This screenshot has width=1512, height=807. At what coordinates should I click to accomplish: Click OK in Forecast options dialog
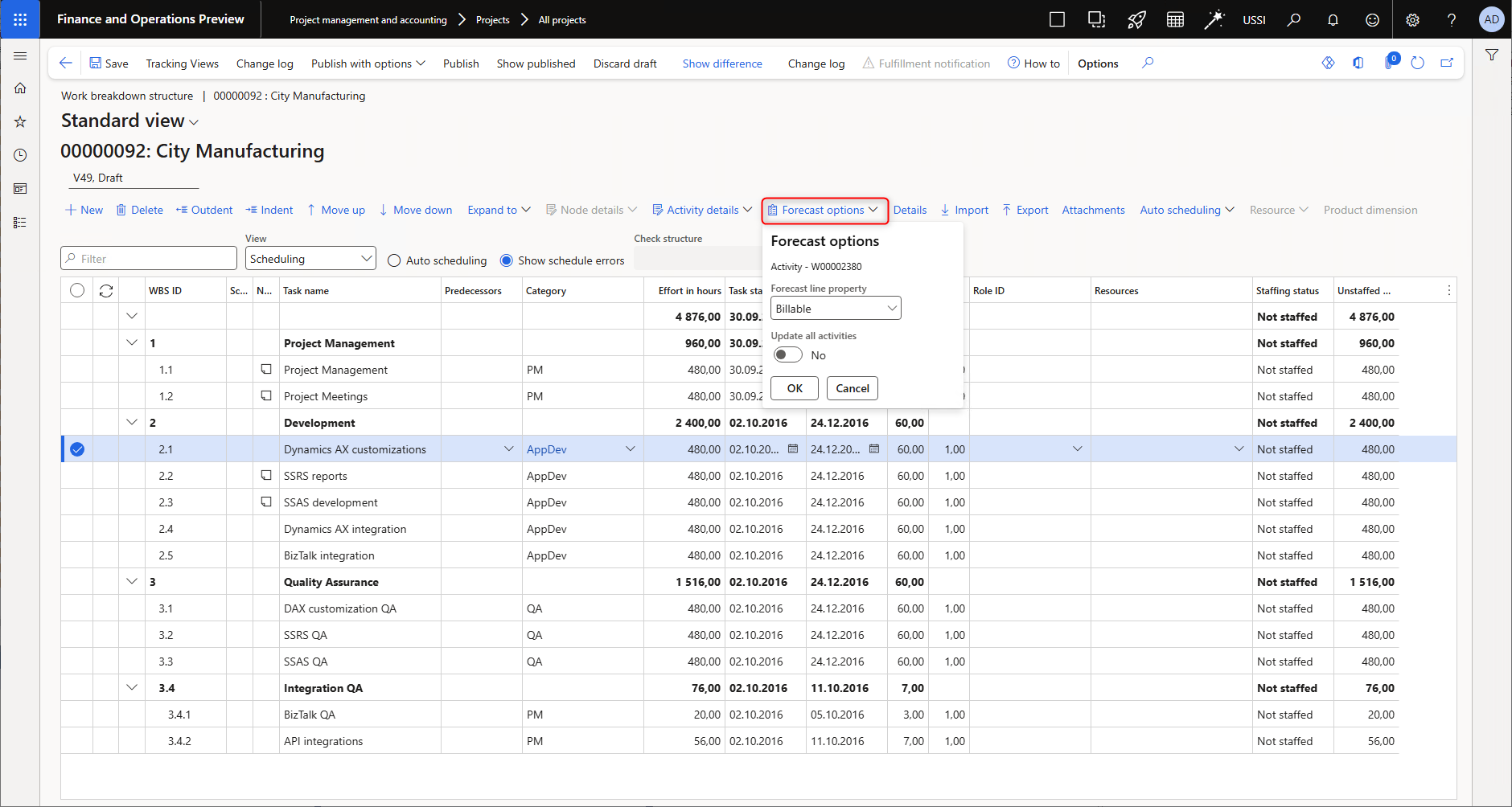pos(795,388)
